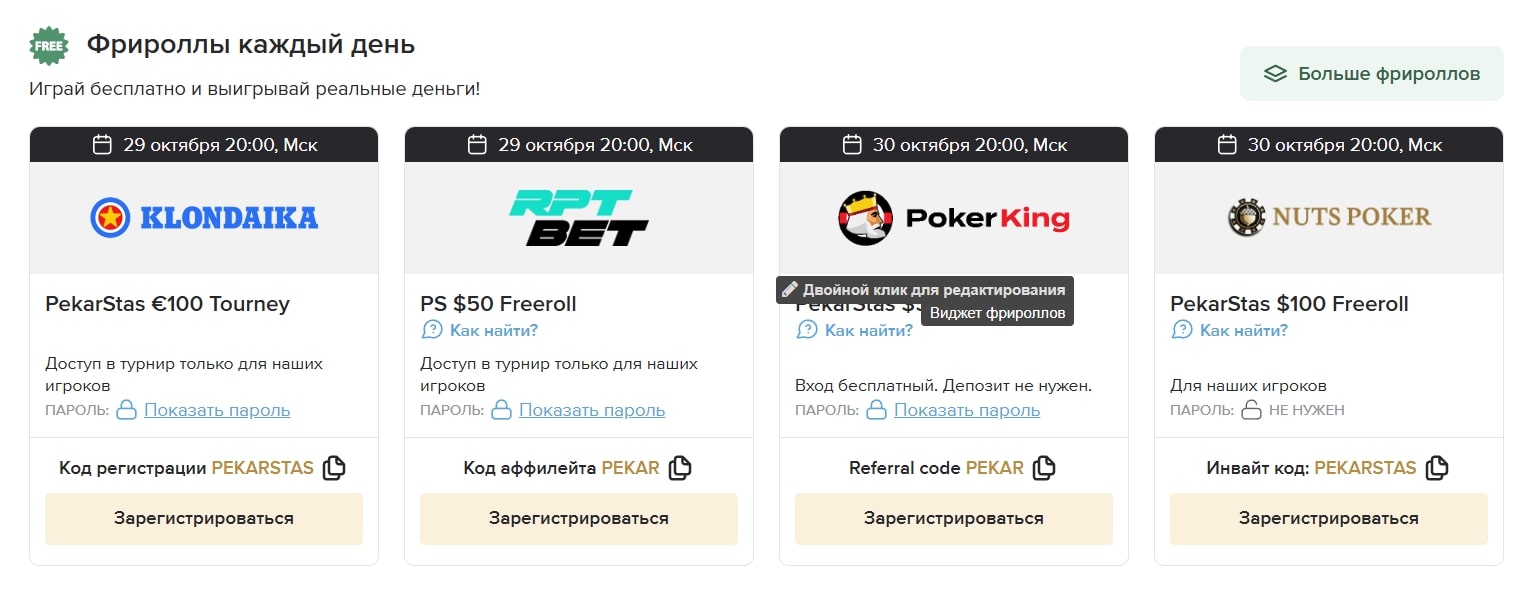Register for the Nuts Poker freeroll

[1329, 518]
